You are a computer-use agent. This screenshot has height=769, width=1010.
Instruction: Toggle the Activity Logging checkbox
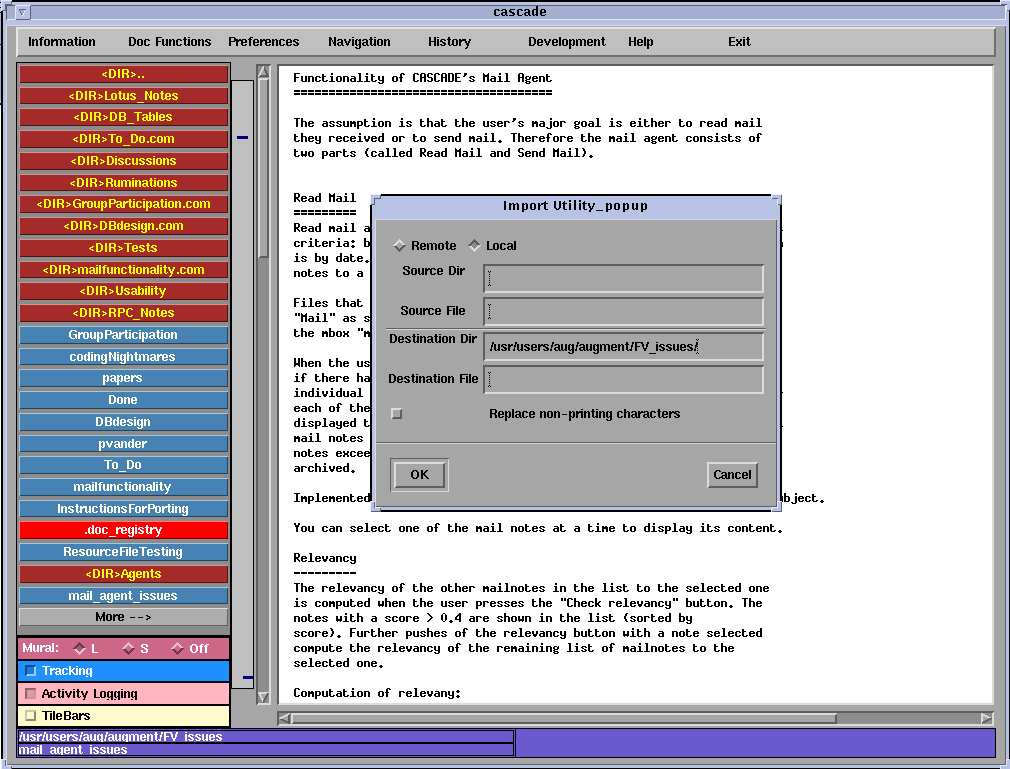pos(30,694)
